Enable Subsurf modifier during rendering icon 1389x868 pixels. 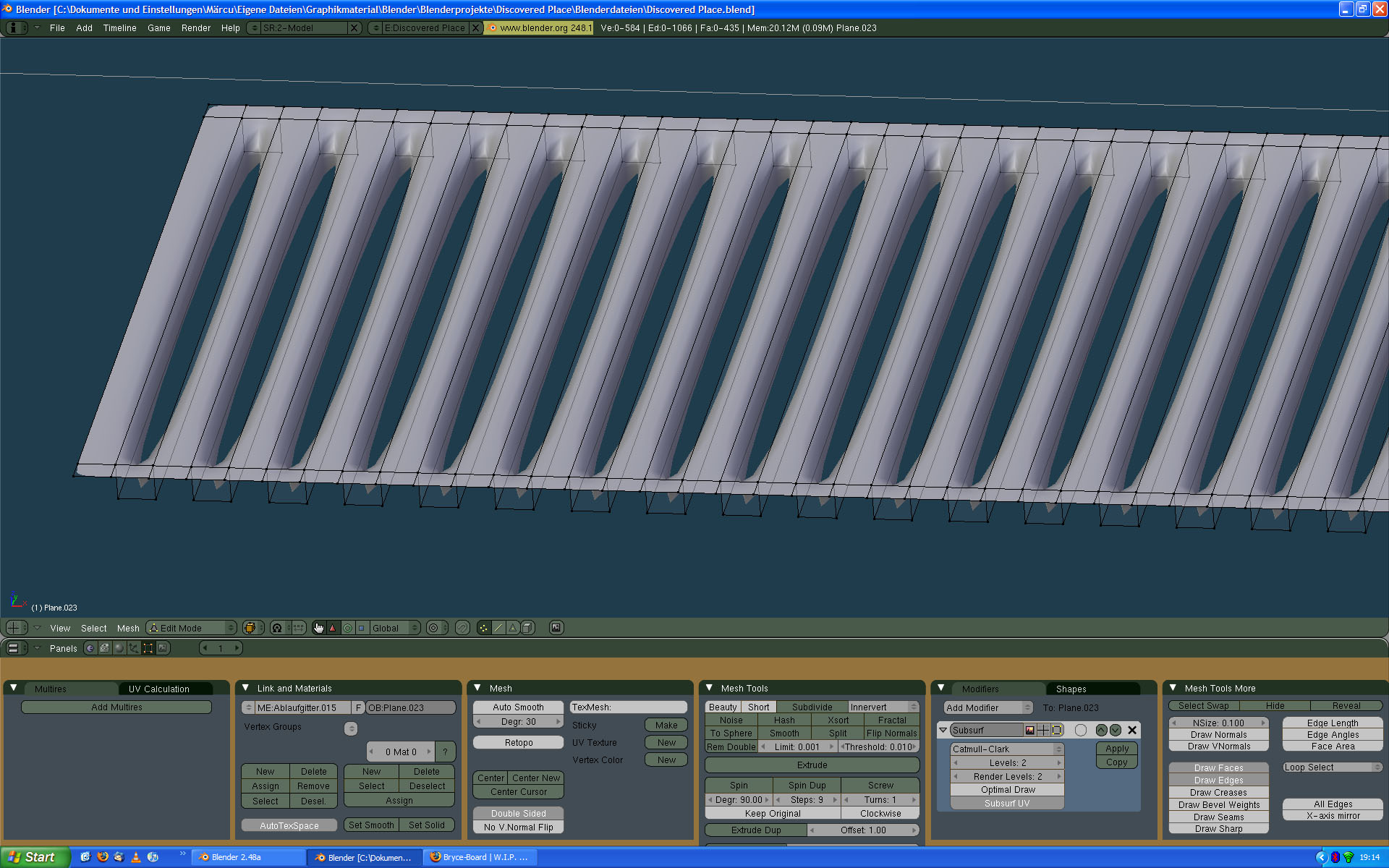click(x=1029, y=731)
